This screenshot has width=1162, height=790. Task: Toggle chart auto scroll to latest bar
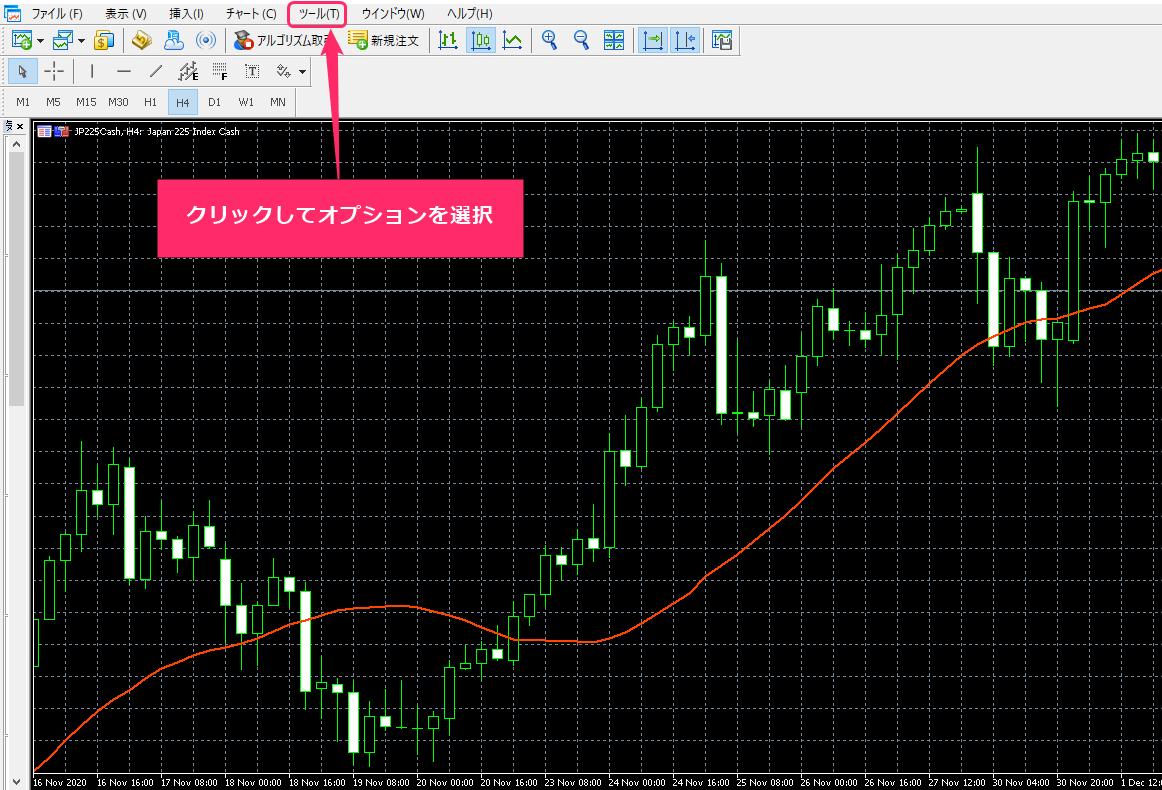(x=653, y=41)
